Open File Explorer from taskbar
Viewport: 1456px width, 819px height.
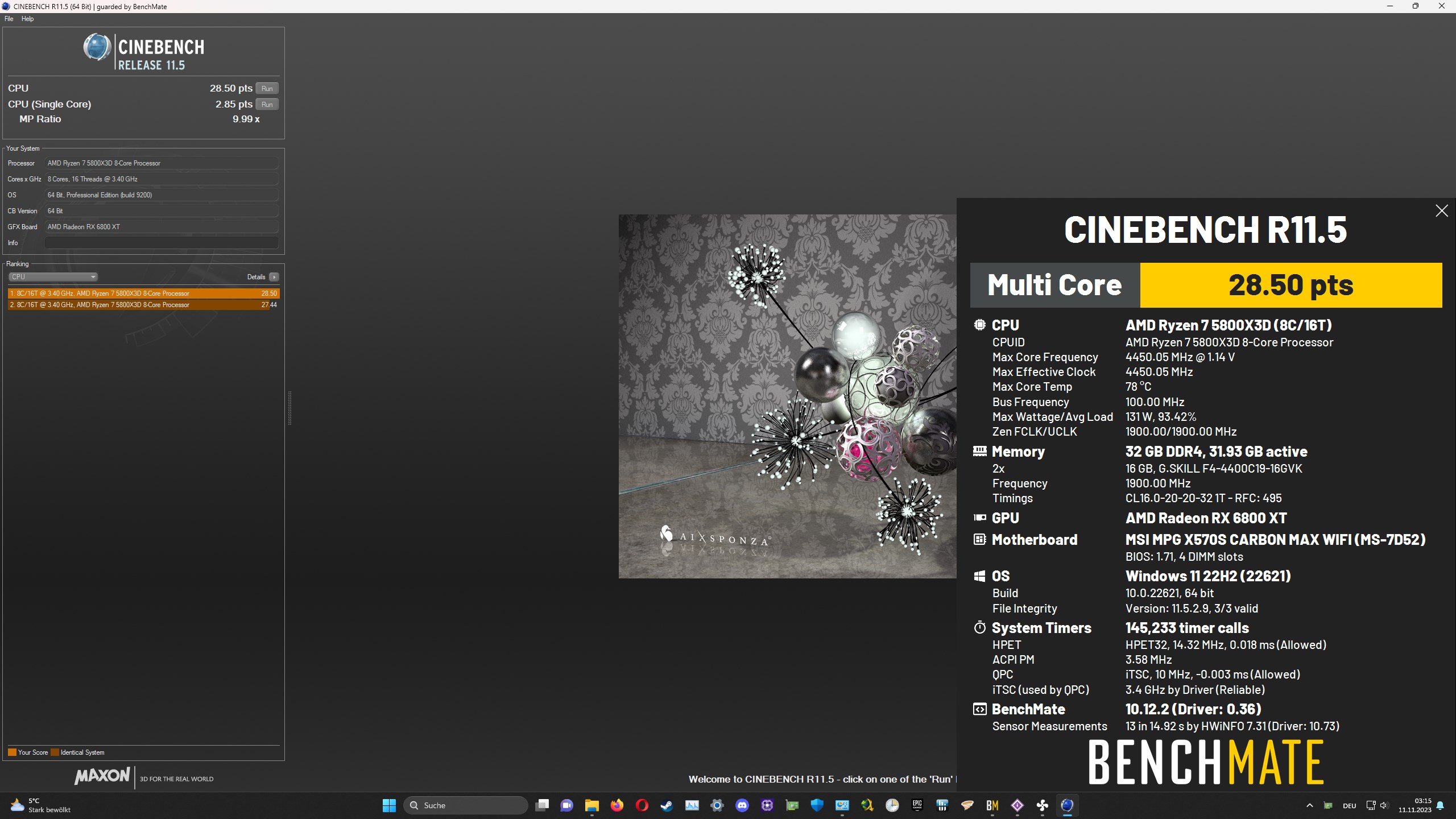[x=592, y=805]
